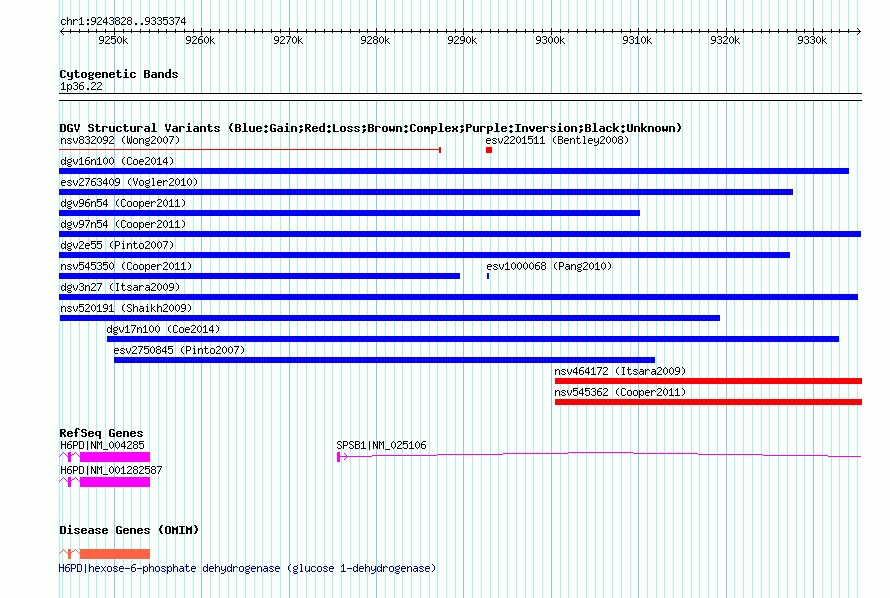
Task: Click the esv2763409 (Vogler2010) variant label
Action: 129,182
